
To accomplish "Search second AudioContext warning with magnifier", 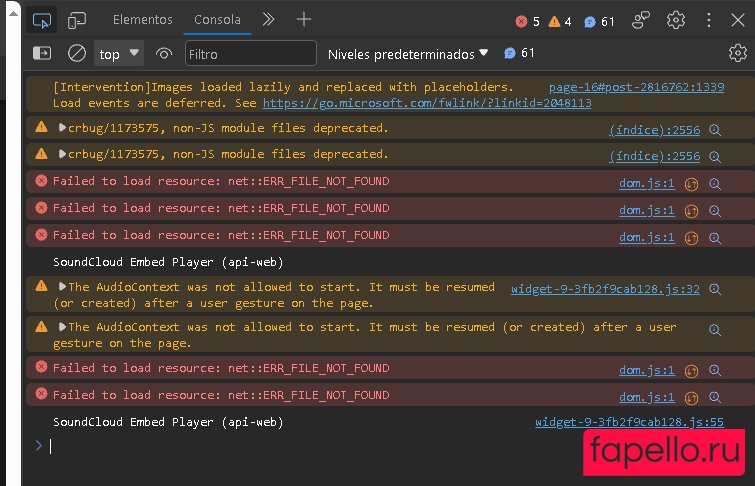I will tap(715, 330).
